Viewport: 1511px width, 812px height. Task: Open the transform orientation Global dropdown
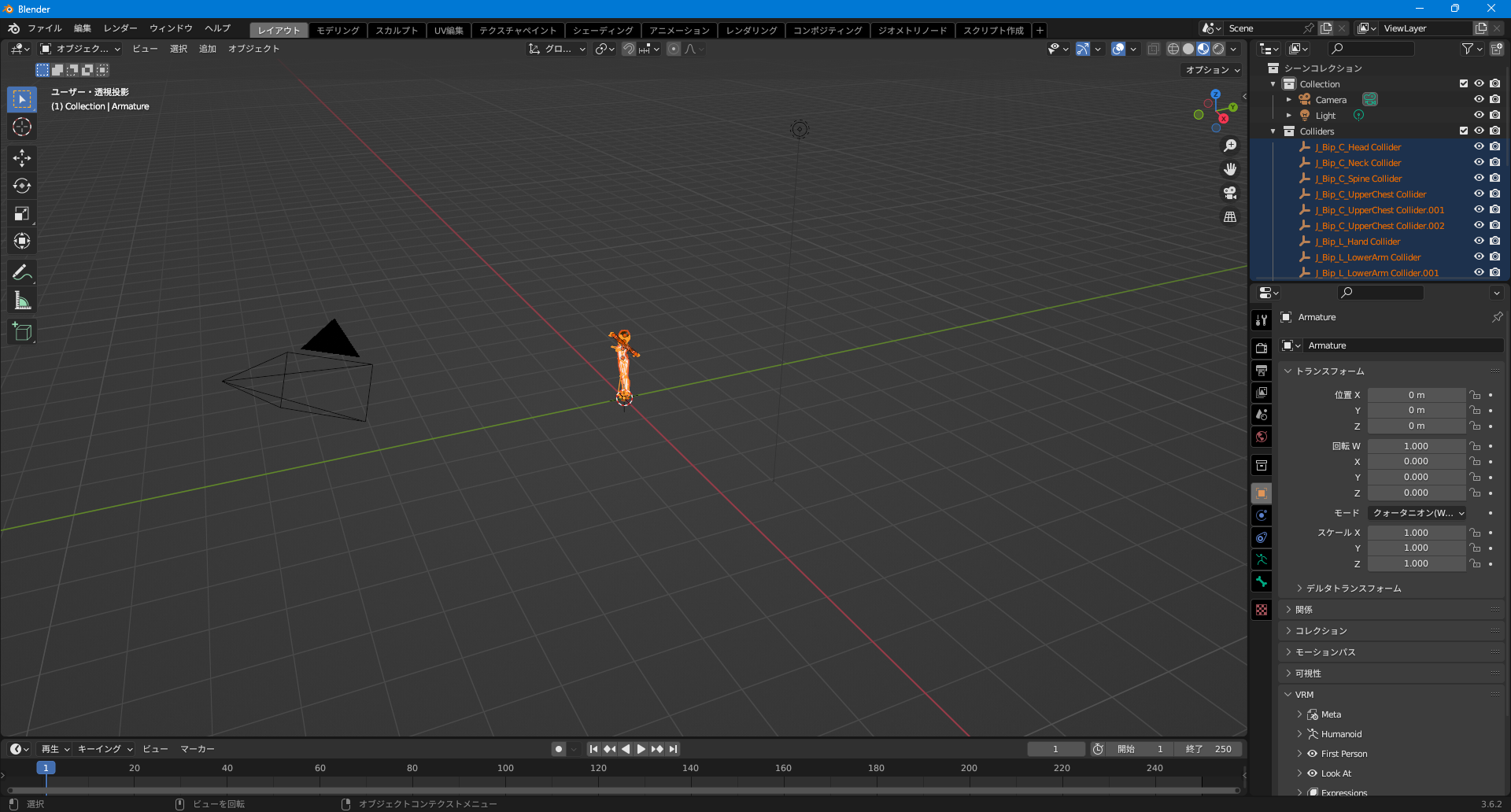click(557, 49)
